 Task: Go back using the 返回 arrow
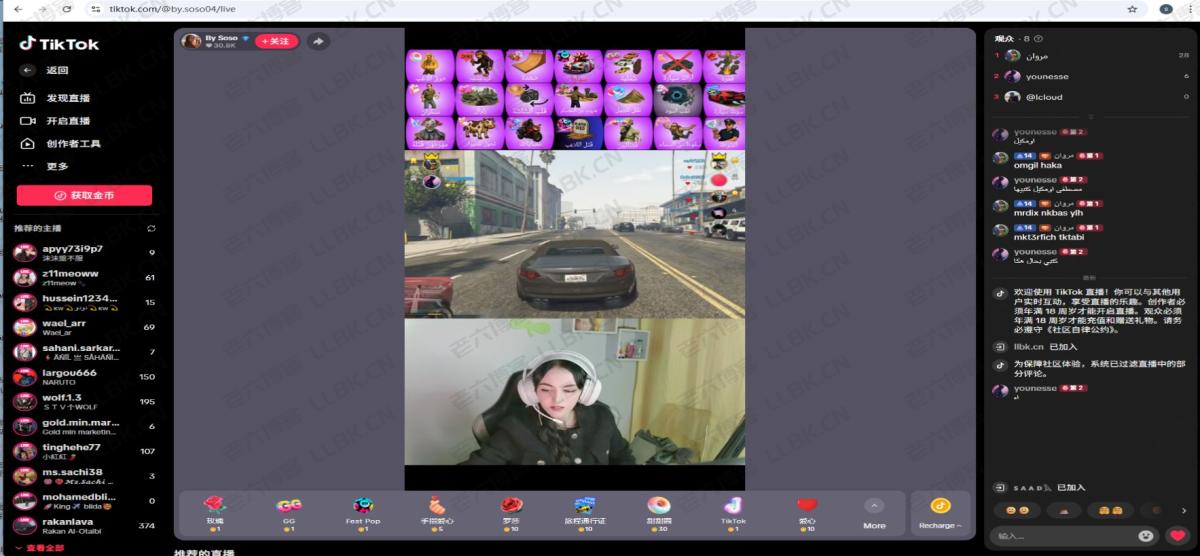point(28,71)
